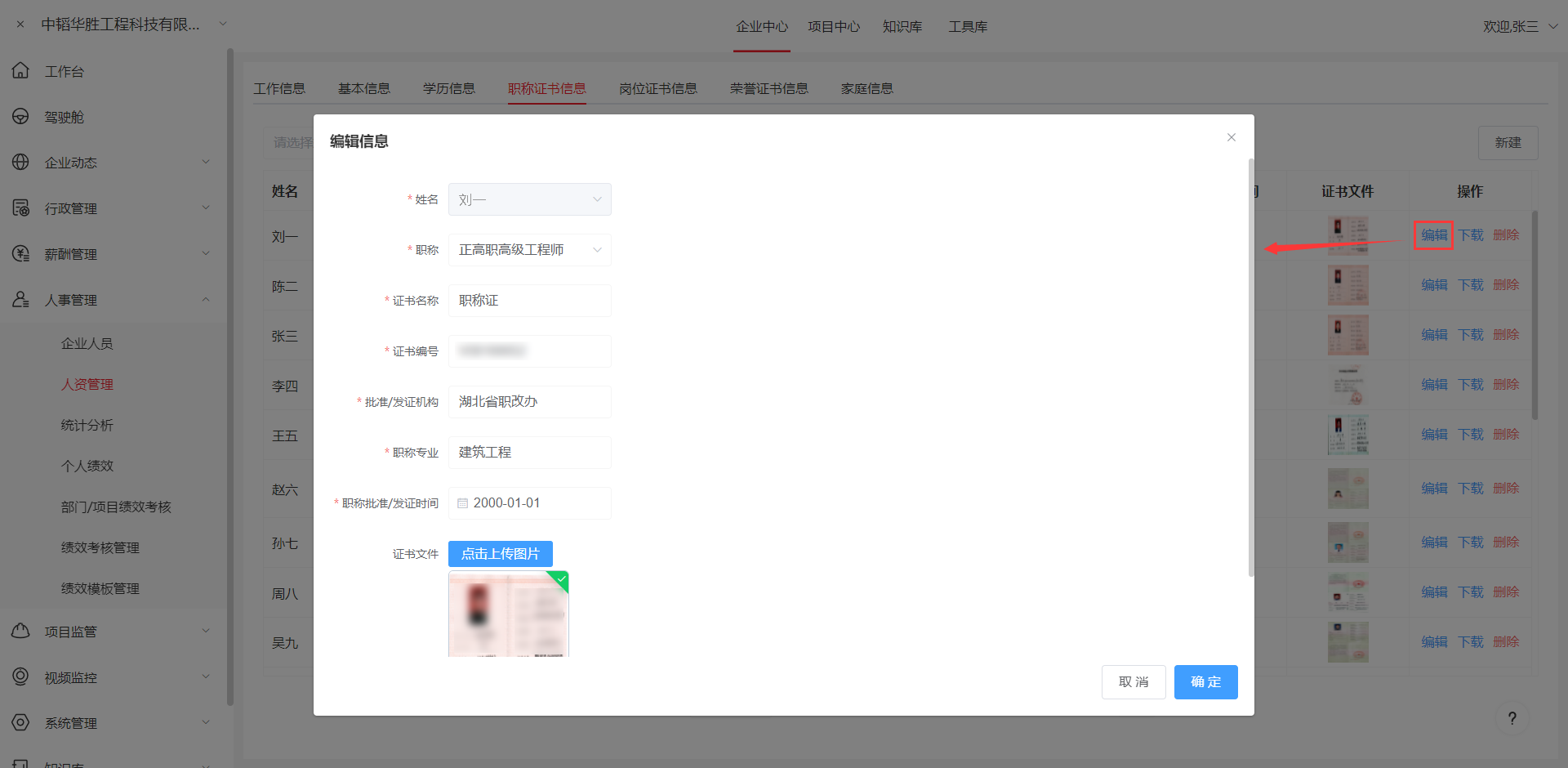The width and height of the screenshot is (1568, 768).
Task: Click the 确定 confirm button
Action: click(x=1206, y=682)
